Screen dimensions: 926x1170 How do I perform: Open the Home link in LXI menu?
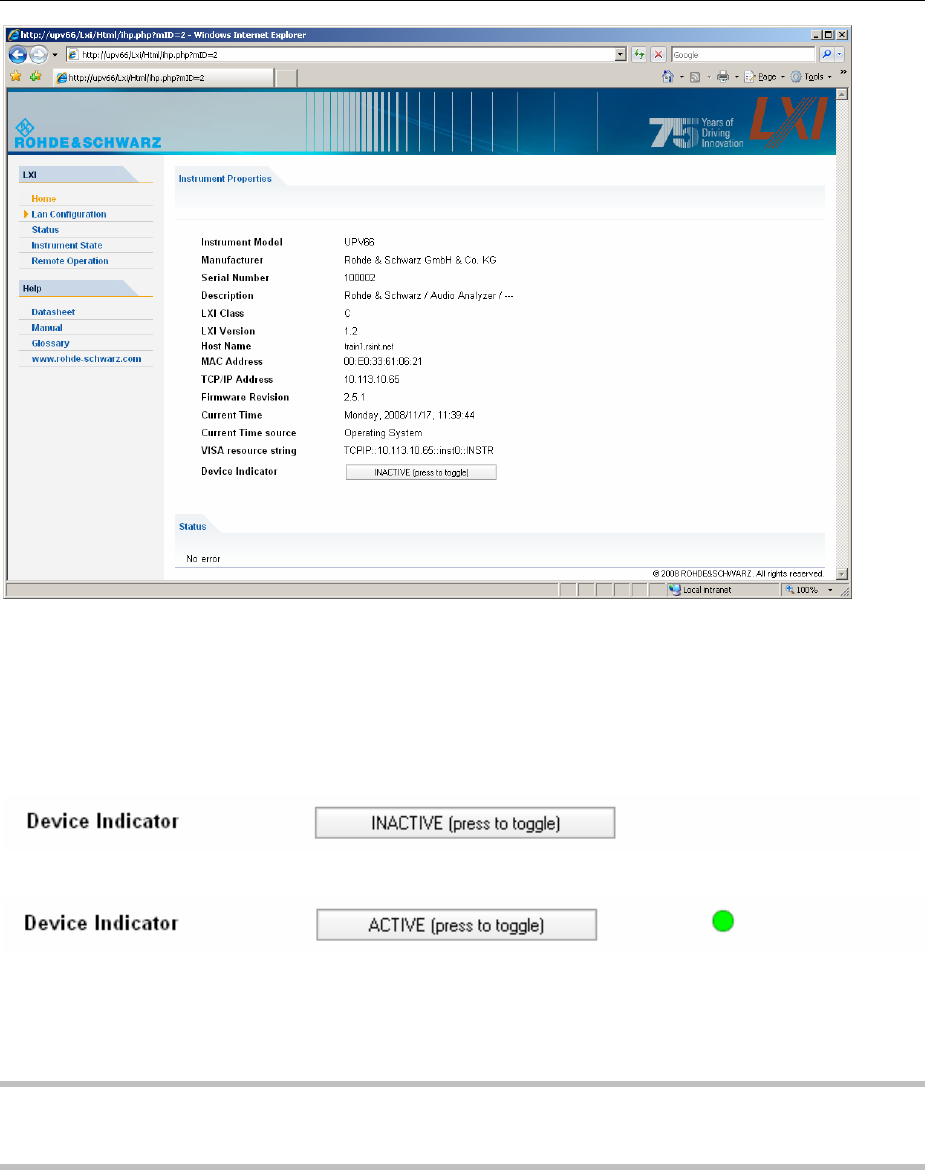click(43, 198)
